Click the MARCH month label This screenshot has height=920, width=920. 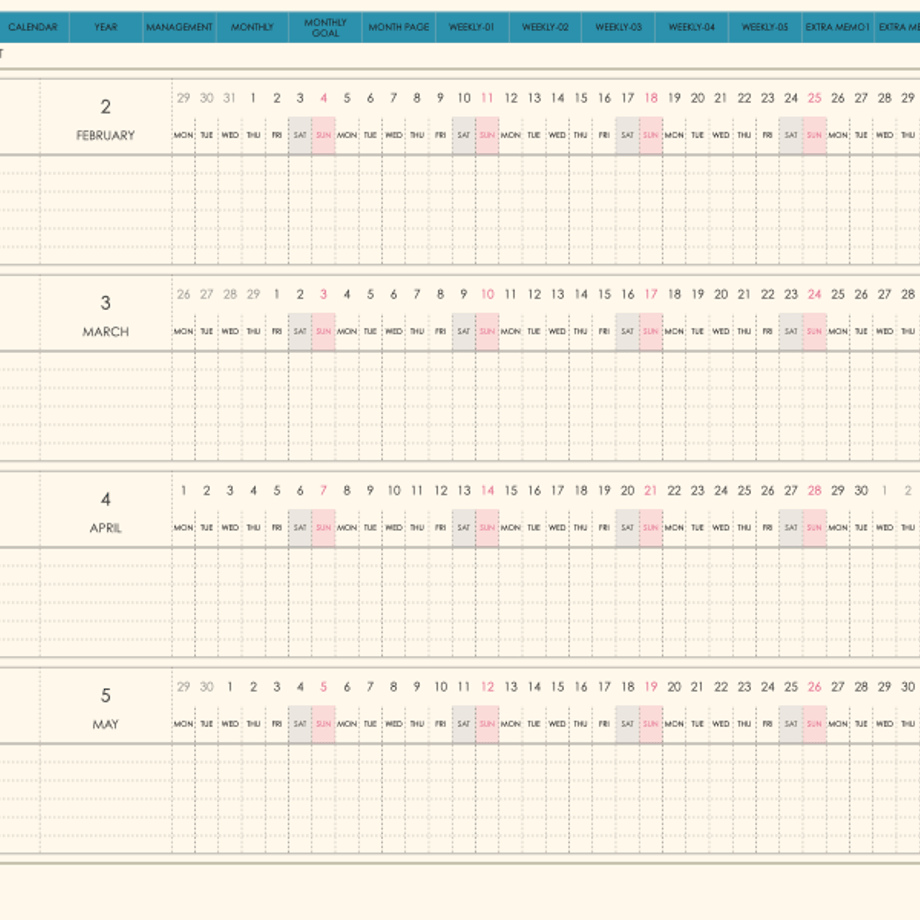(106, 332)
